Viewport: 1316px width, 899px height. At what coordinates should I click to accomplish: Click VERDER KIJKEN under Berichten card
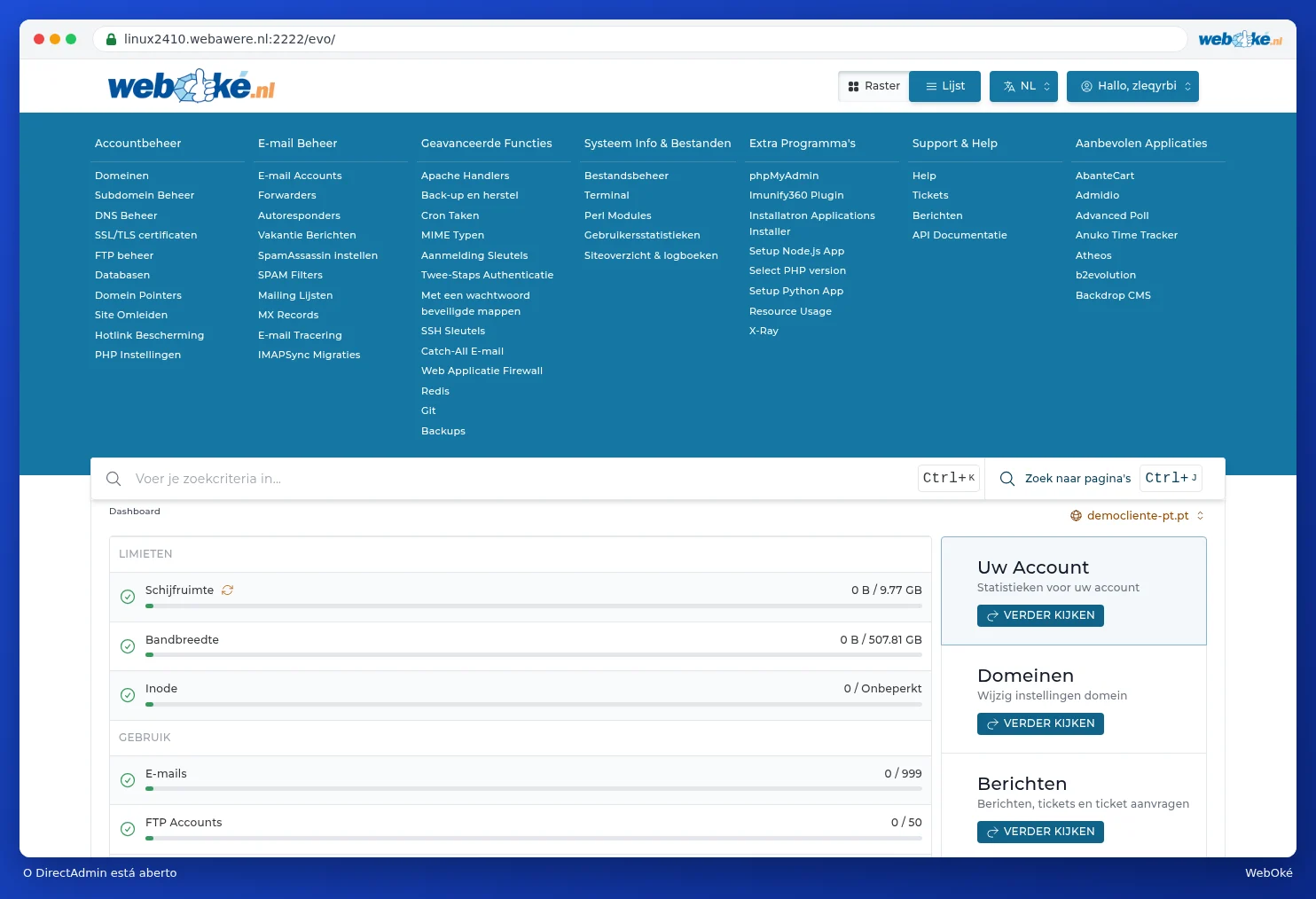1040,832
